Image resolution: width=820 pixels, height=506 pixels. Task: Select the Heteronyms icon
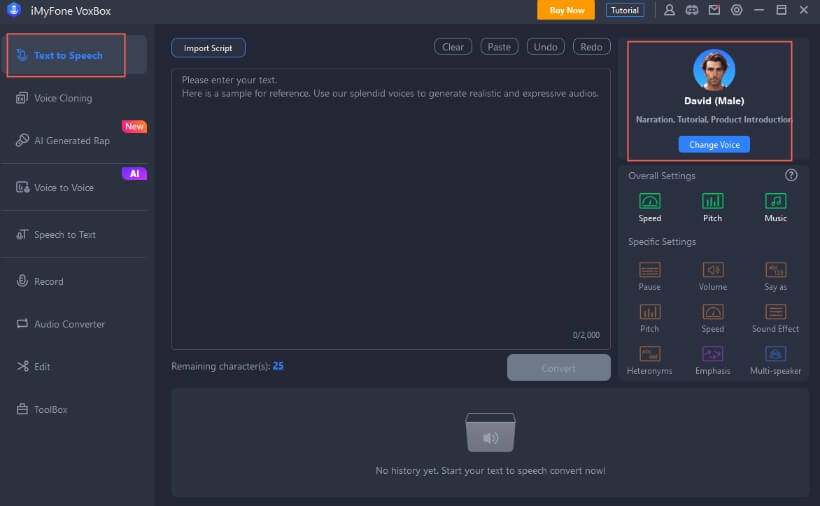point(650,354)
